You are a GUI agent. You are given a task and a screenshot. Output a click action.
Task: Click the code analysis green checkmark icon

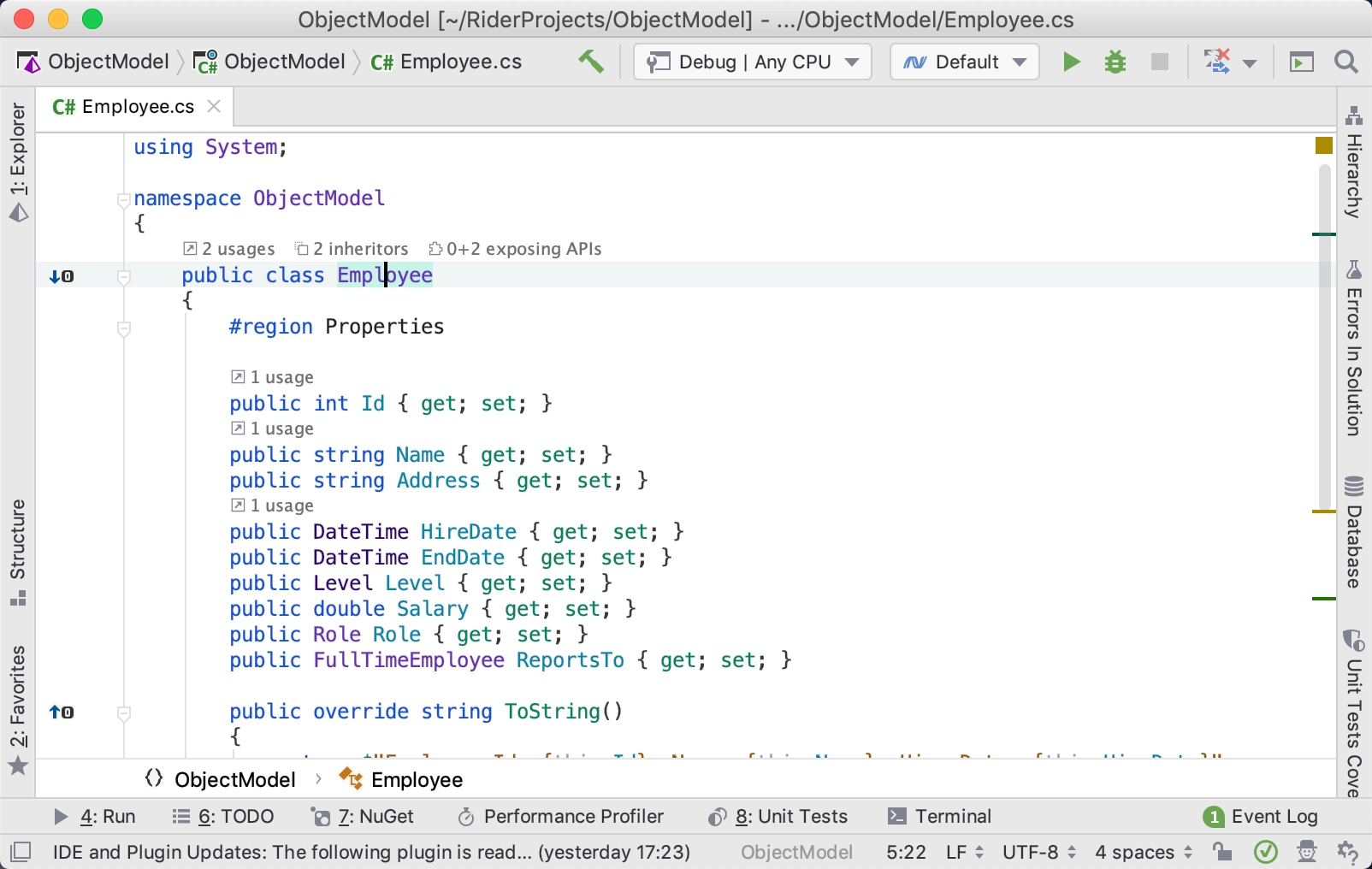click(x=1266, y=852)
